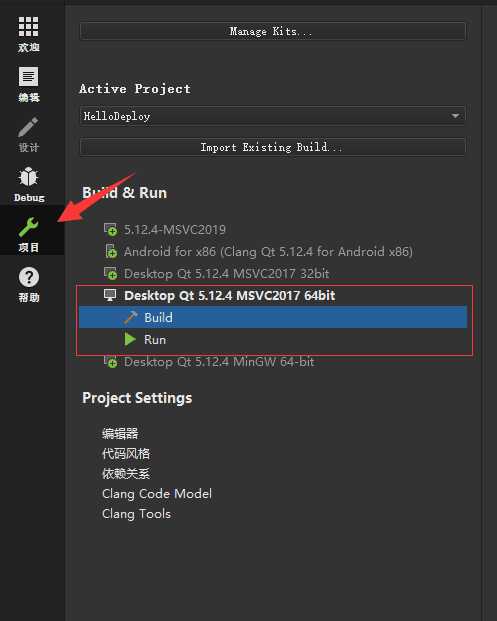Select the Build settings entry
Image resolution: width=497 pixels, height=621 pixels.
coord(273,317)
